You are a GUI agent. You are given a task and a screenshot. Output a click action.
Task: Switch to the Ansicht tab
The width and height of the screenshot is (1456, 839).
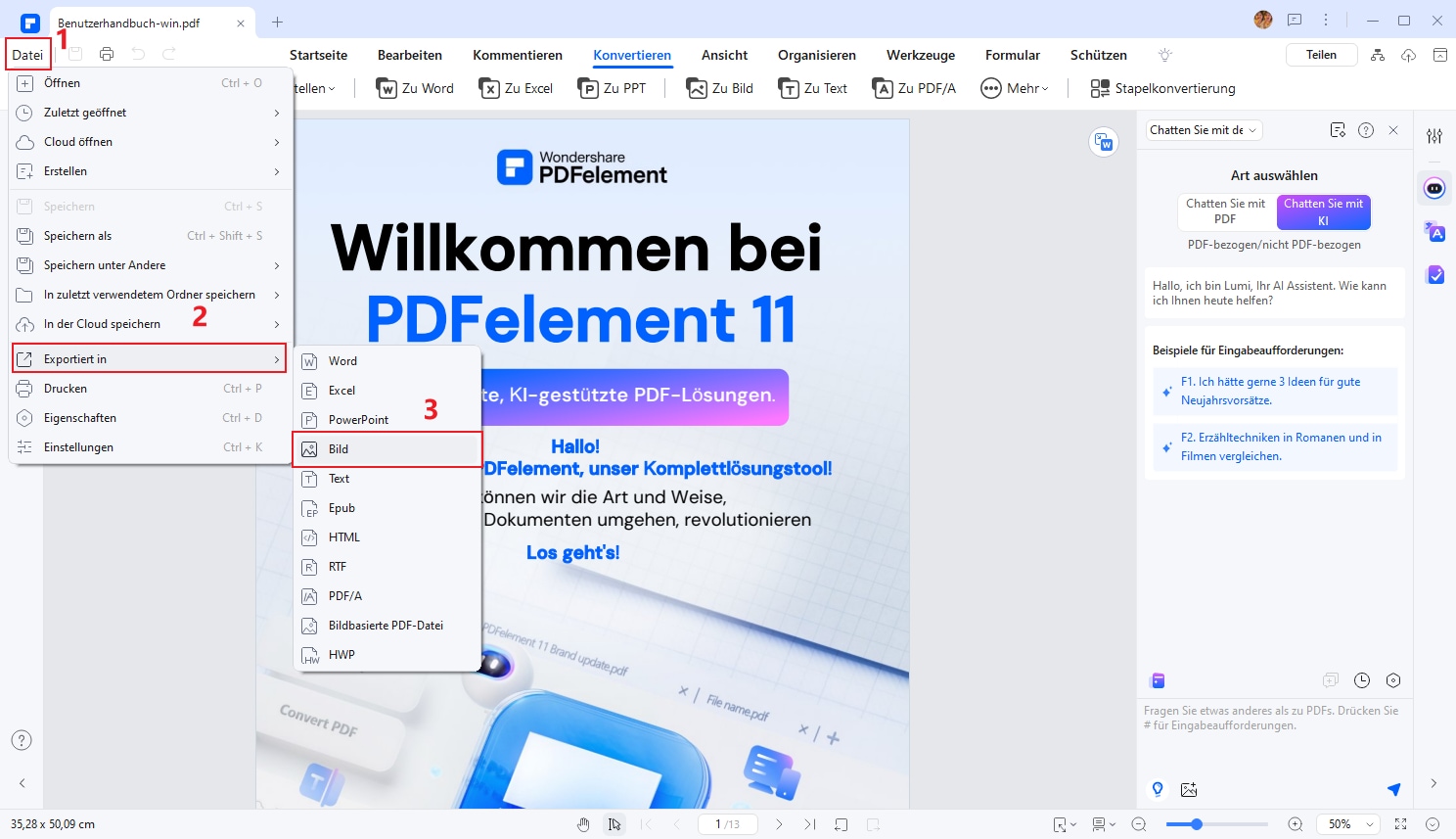[724, 56]
